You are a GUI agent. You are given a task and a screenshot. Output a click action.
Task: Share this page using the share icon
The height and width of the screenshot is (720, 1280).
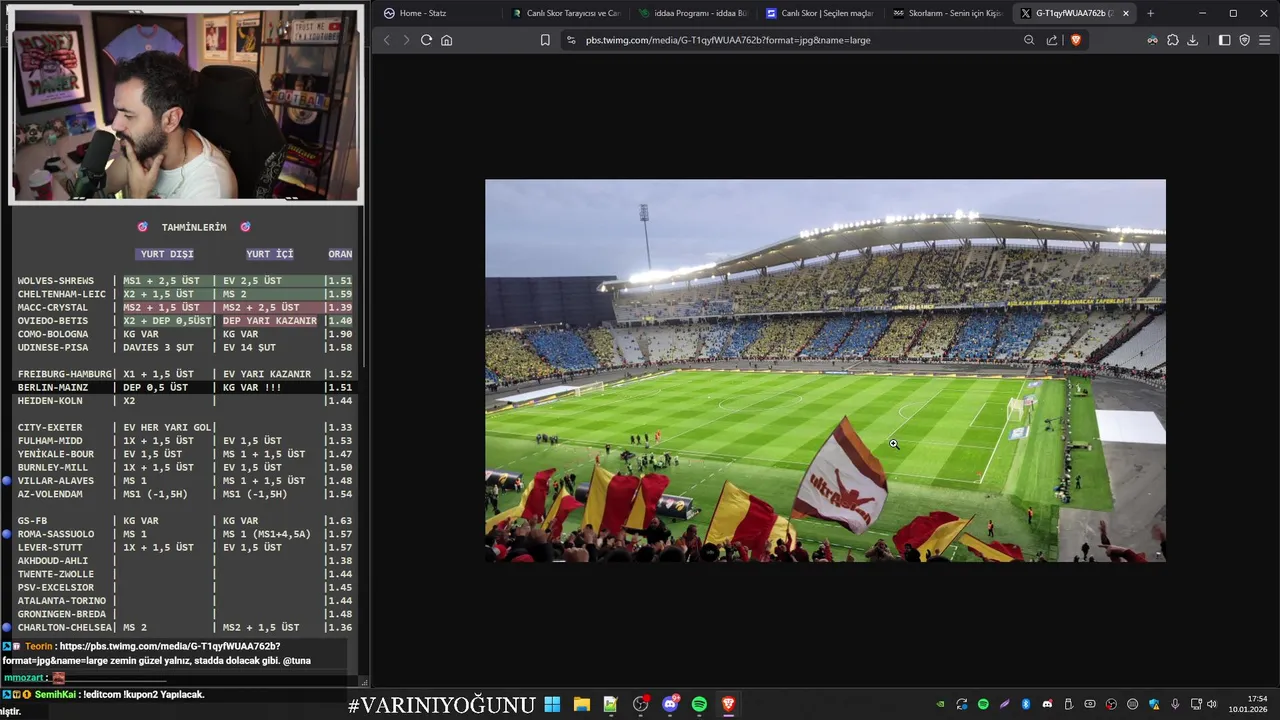tap(1052, 40)
